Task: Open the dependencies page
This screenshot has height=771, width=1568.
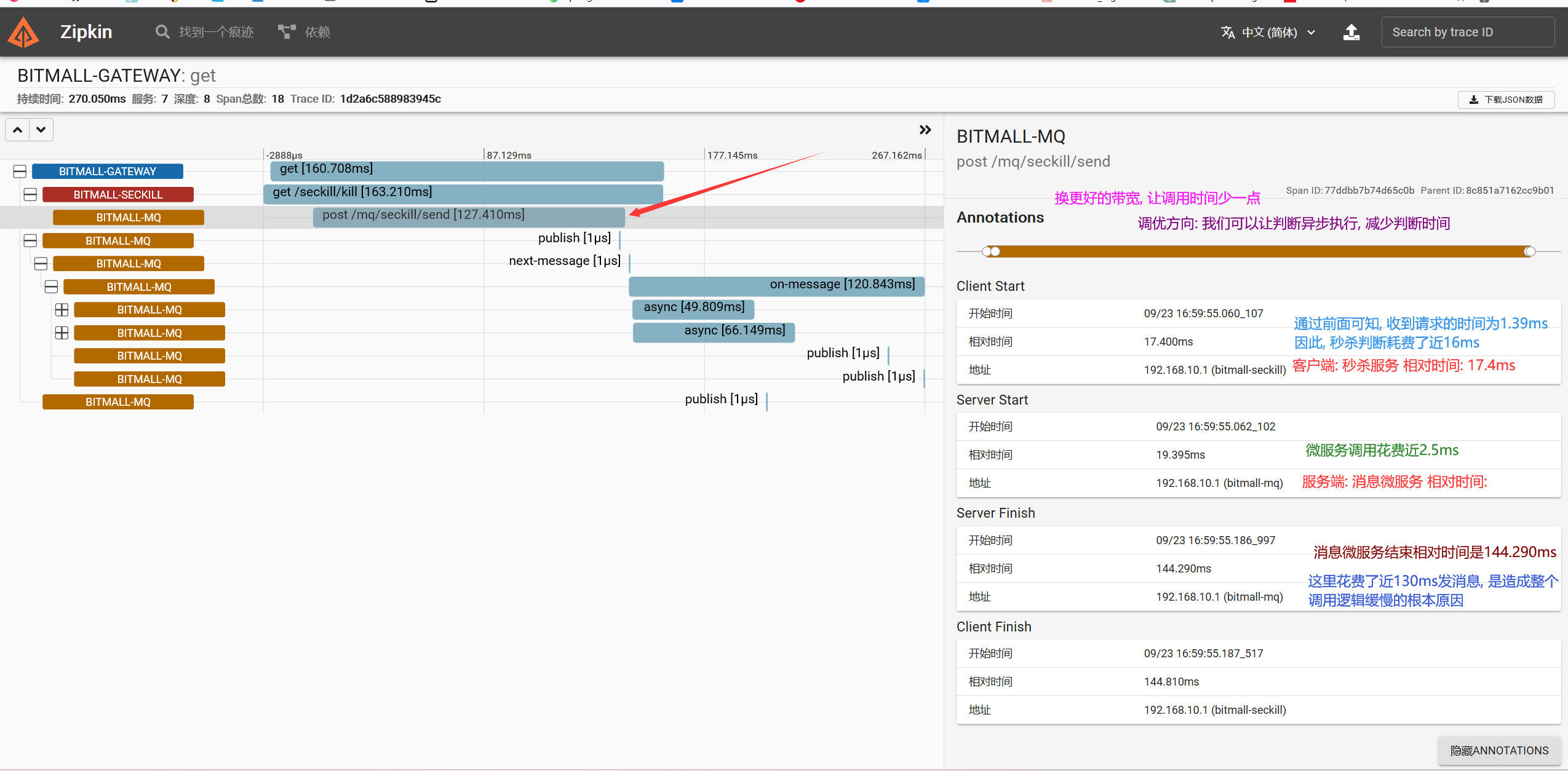Action: coord(304,32)
